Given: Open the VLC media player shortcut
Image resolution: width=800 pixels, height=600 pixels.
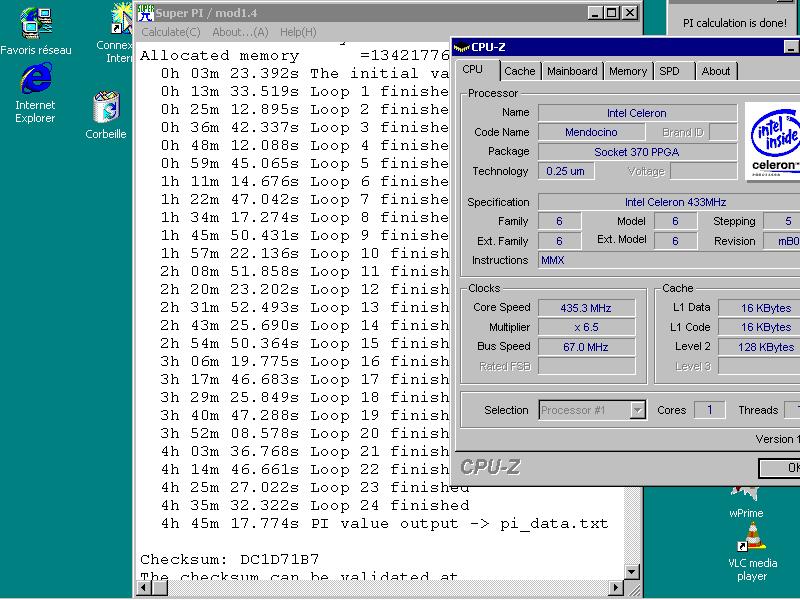Looking at the screenshot, I should click(752, 553).
